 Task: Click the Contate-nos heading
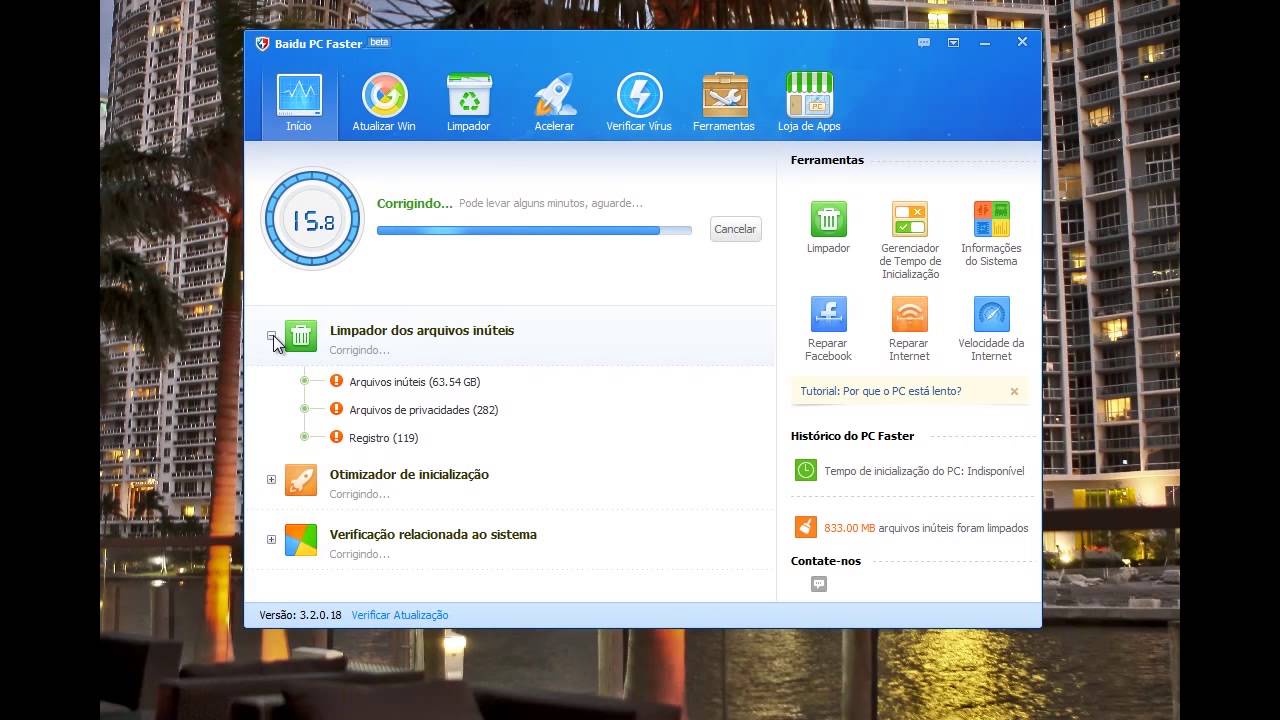coord(826,561)
